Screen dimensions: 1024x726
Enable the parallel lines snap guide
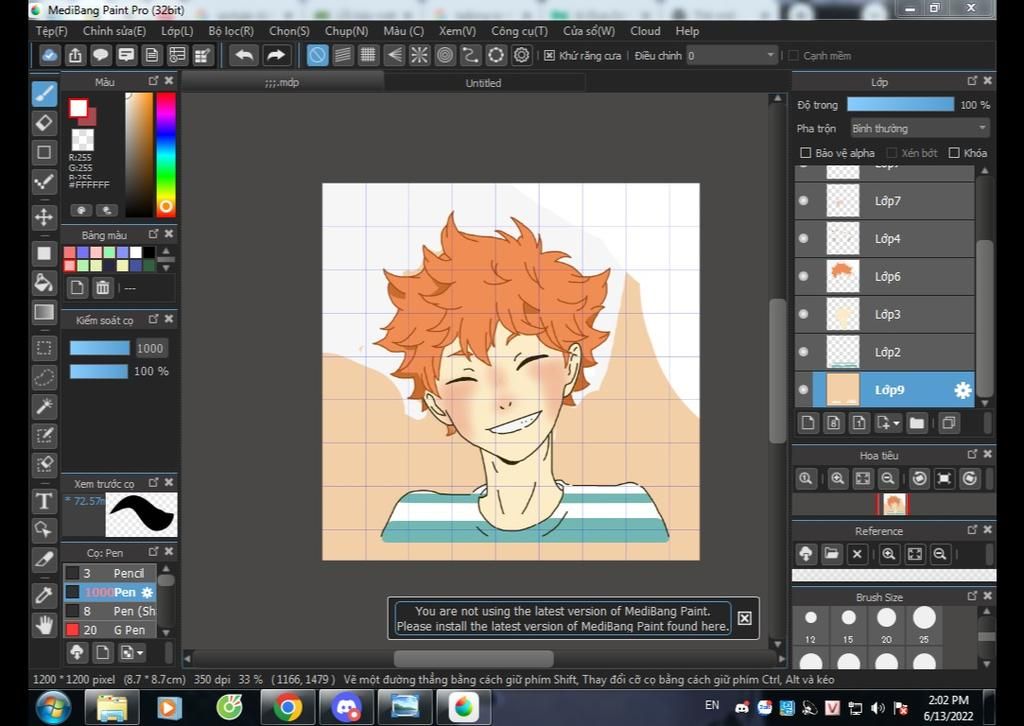click(x=343, y=55)
